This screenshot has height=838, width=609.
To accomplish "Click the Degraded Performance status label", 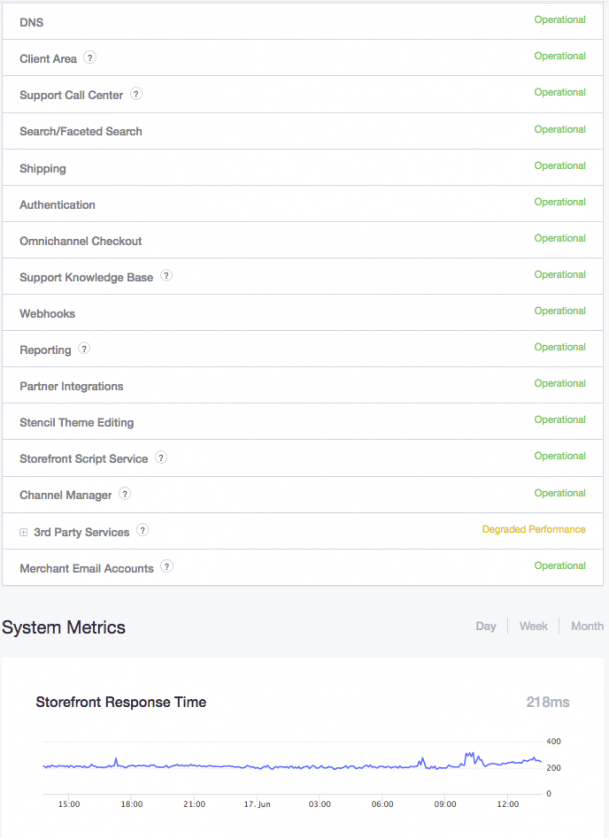I will coord(534,529).
